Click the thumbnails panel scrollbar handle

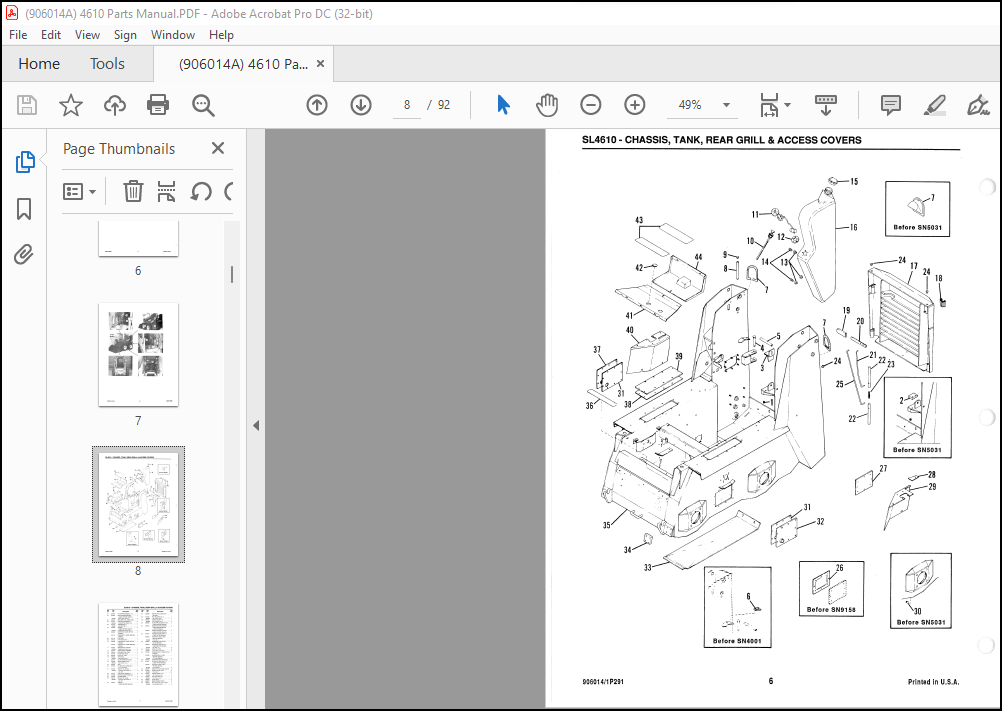[231, 275]
